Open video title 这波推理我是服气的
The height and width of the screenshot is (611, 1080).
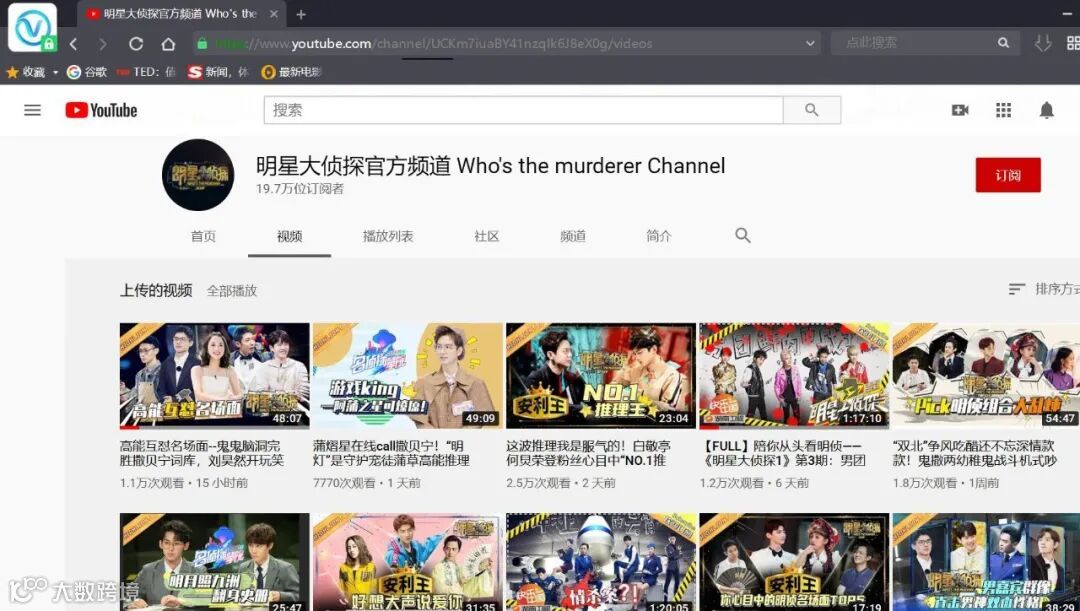coord(588,453)
